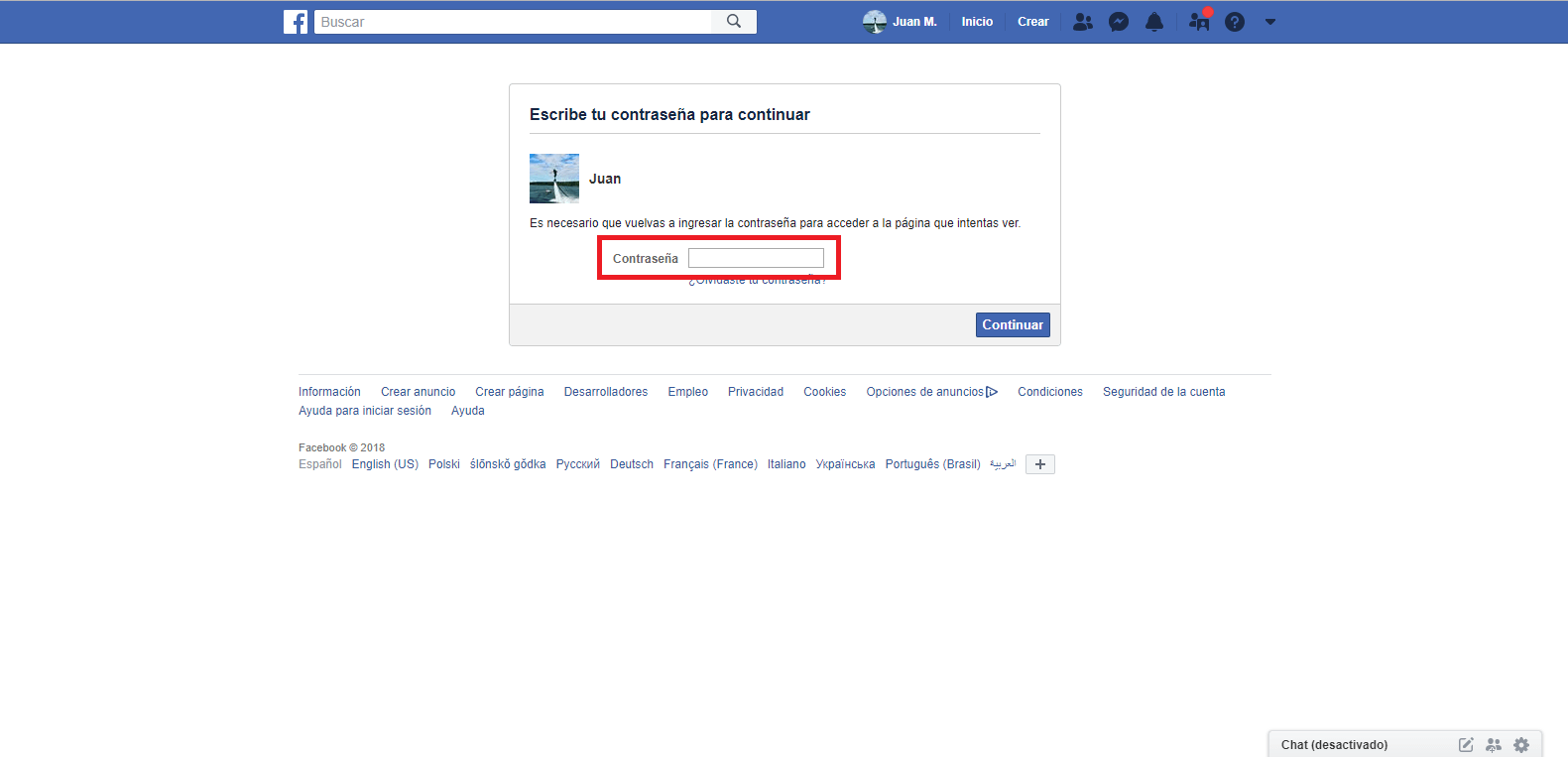Screen dimensions: 1568x757
Task: Switch language to Português (Brasil)
Action: [932, 464]
